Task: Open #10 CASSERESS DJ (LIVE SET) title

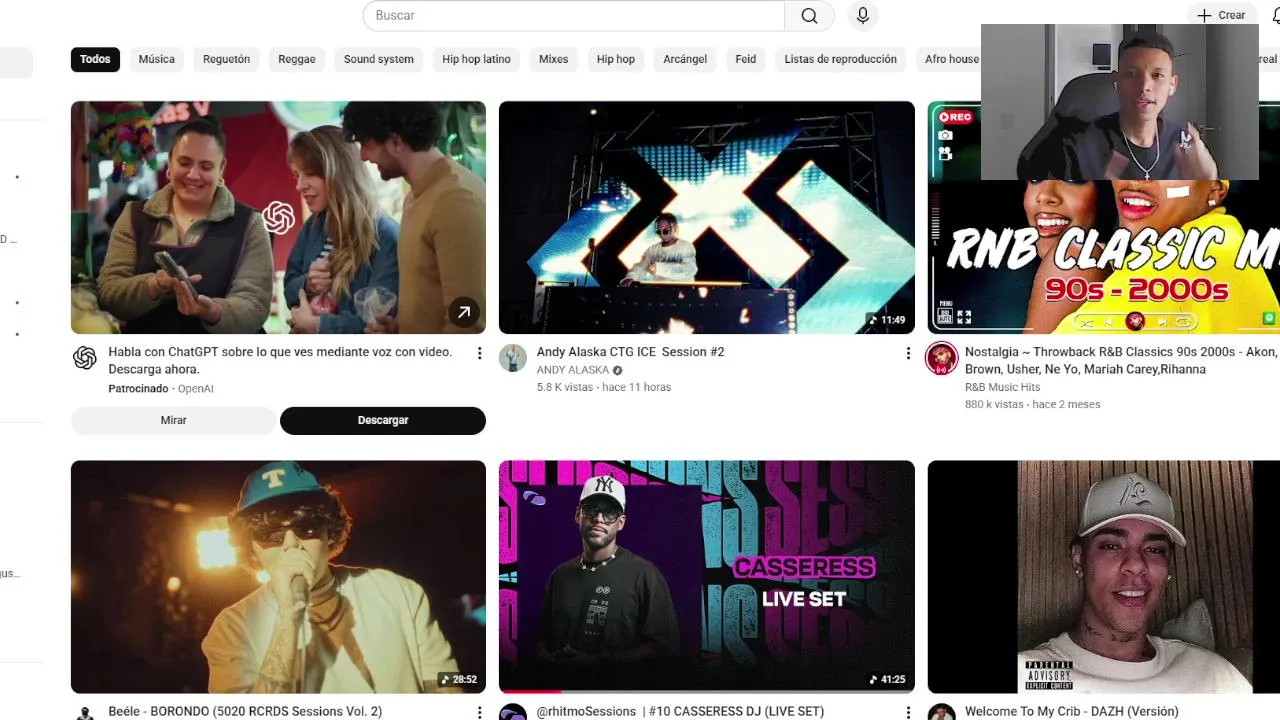Action: (x=680, y=711)
